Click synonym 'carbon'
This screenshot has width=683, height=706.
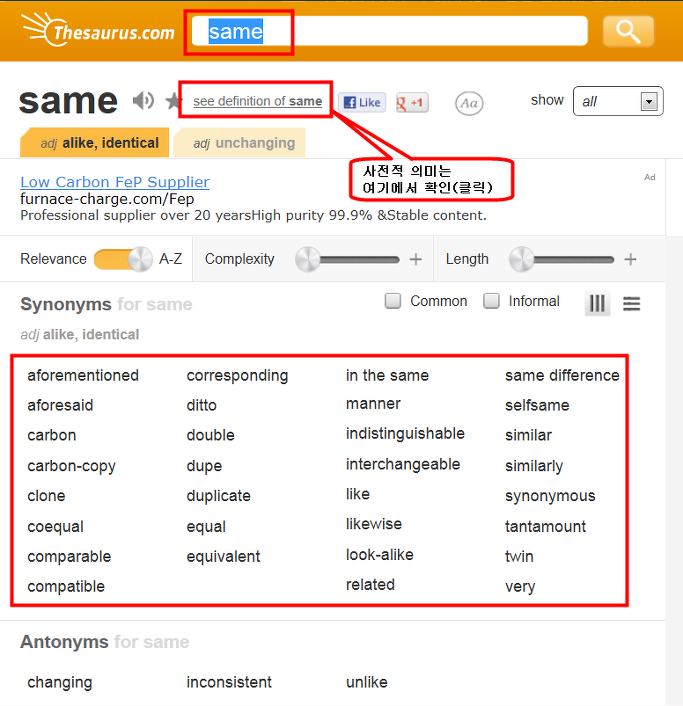52,435
